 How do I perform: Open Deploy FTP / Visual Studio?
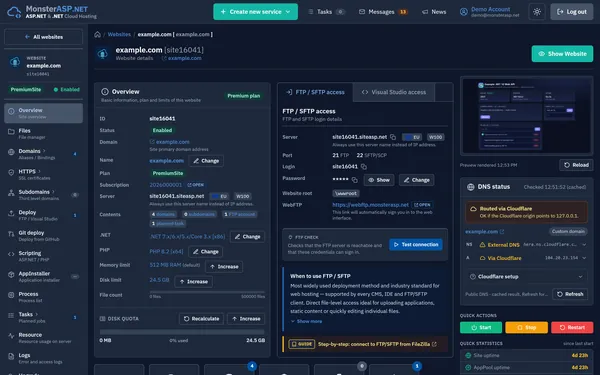[x=43, y=215]
